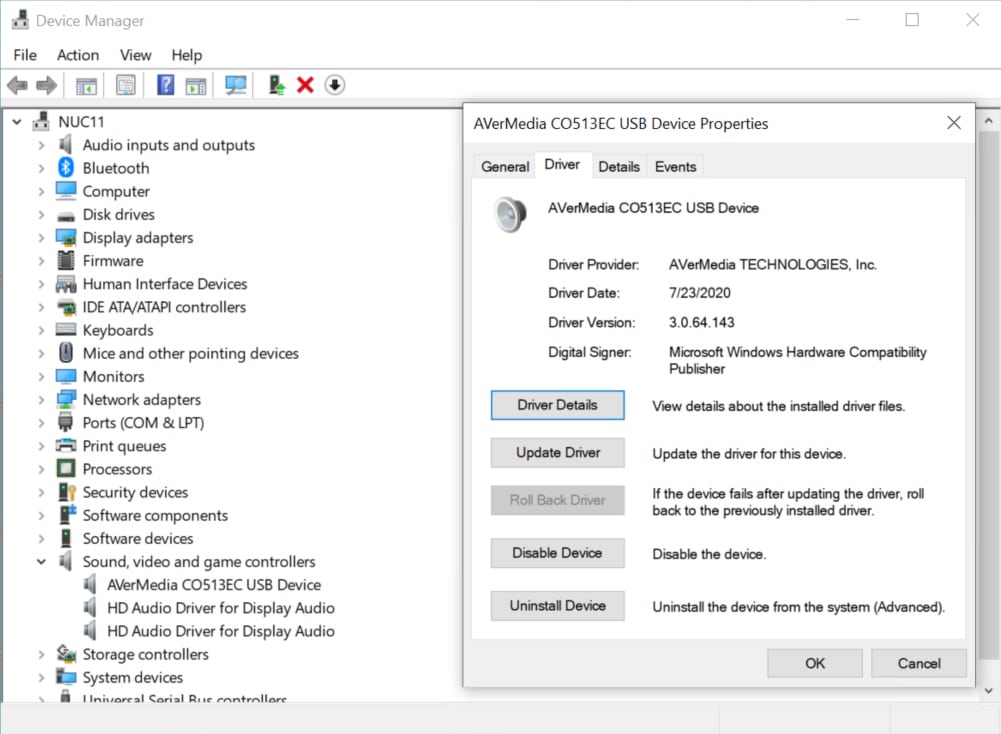Open the Properties sheet toolbar icon
The width and height of the screenshot is (1001, 734).
[126, 85]
